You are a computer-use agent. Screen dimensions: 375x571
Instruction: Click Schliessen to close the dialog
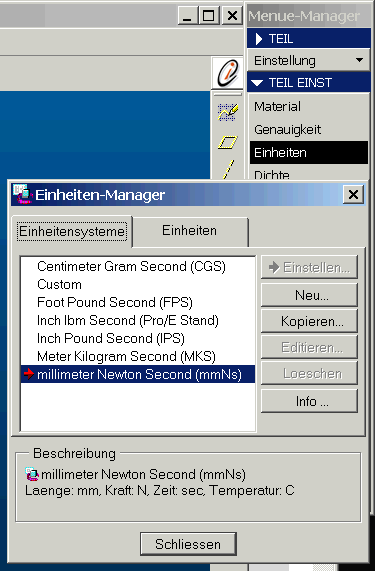point(188,544)
